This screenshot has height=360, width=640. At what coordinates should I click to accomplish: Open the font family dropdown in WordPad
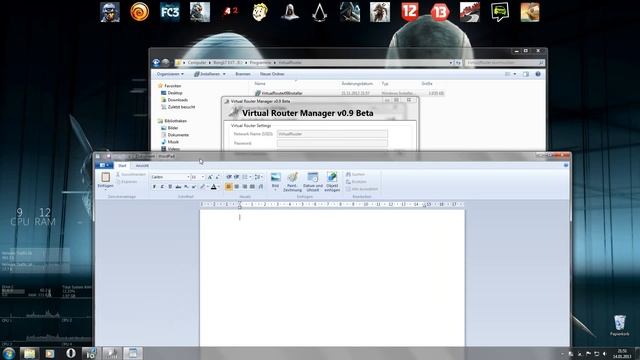(x=188, y=177)
